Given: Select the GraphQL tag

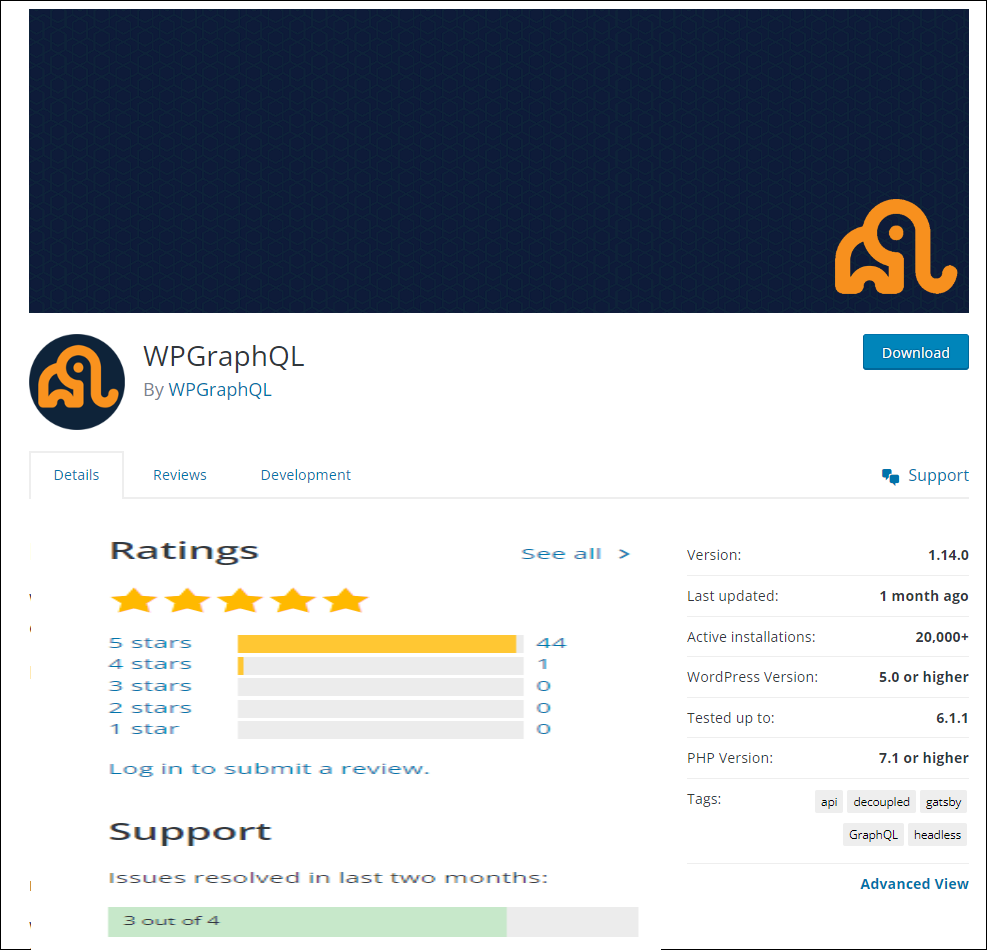Looking at the screenshot, I should (x=873, y=834).
